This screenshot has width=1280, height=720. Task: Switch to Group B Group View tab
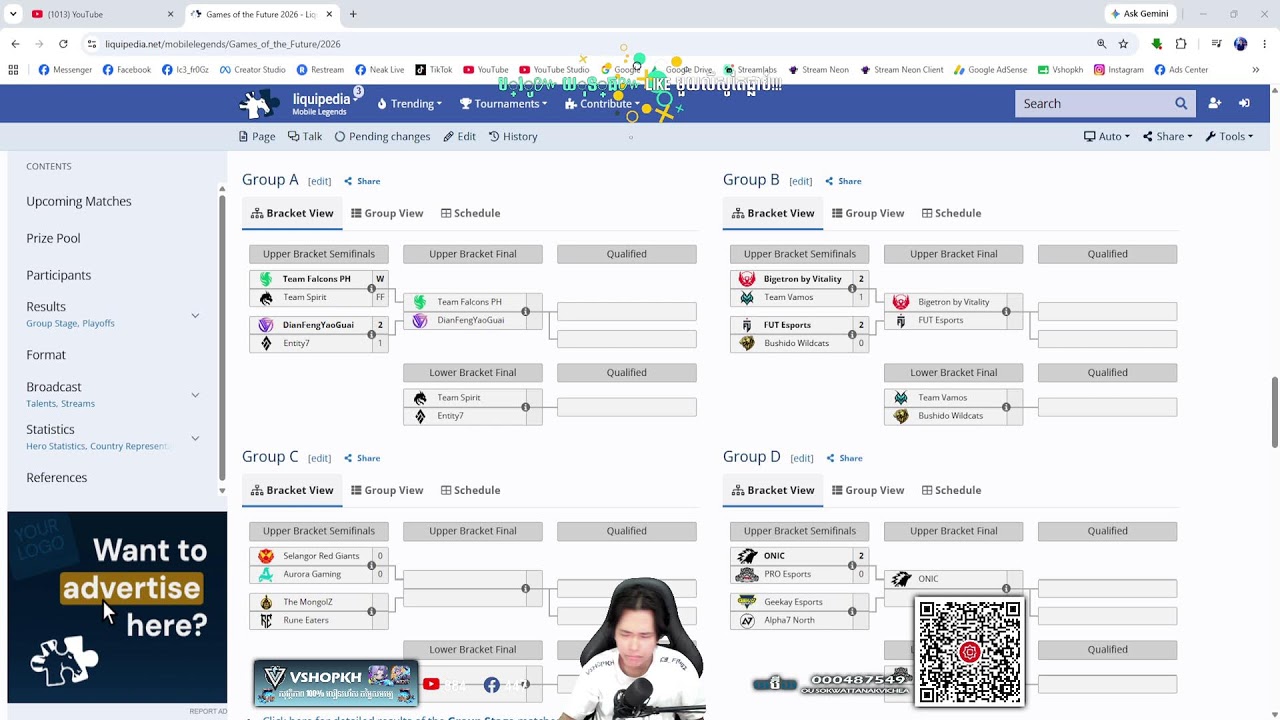(x=868, y=213)
